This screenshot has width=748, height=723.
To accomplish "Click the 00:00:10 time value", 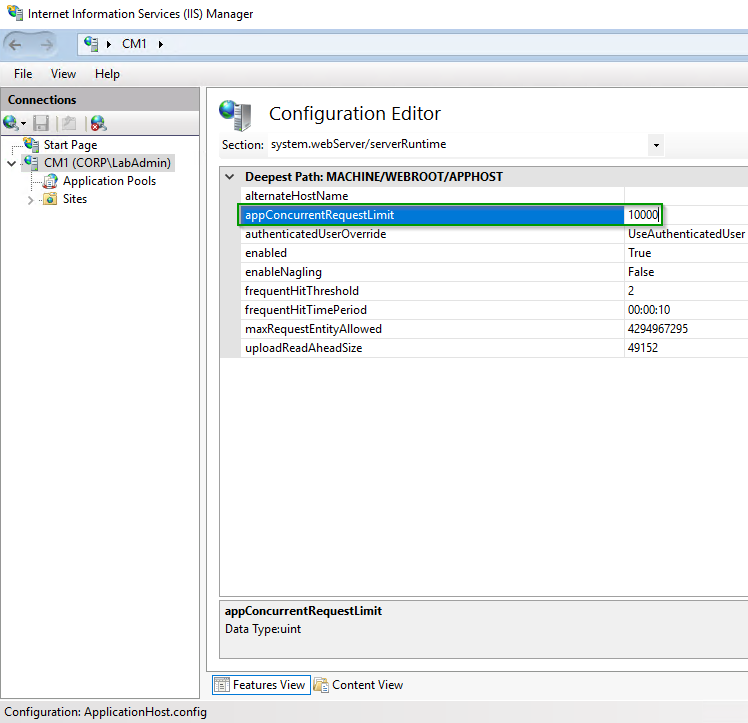I will (x=649, y=310).
